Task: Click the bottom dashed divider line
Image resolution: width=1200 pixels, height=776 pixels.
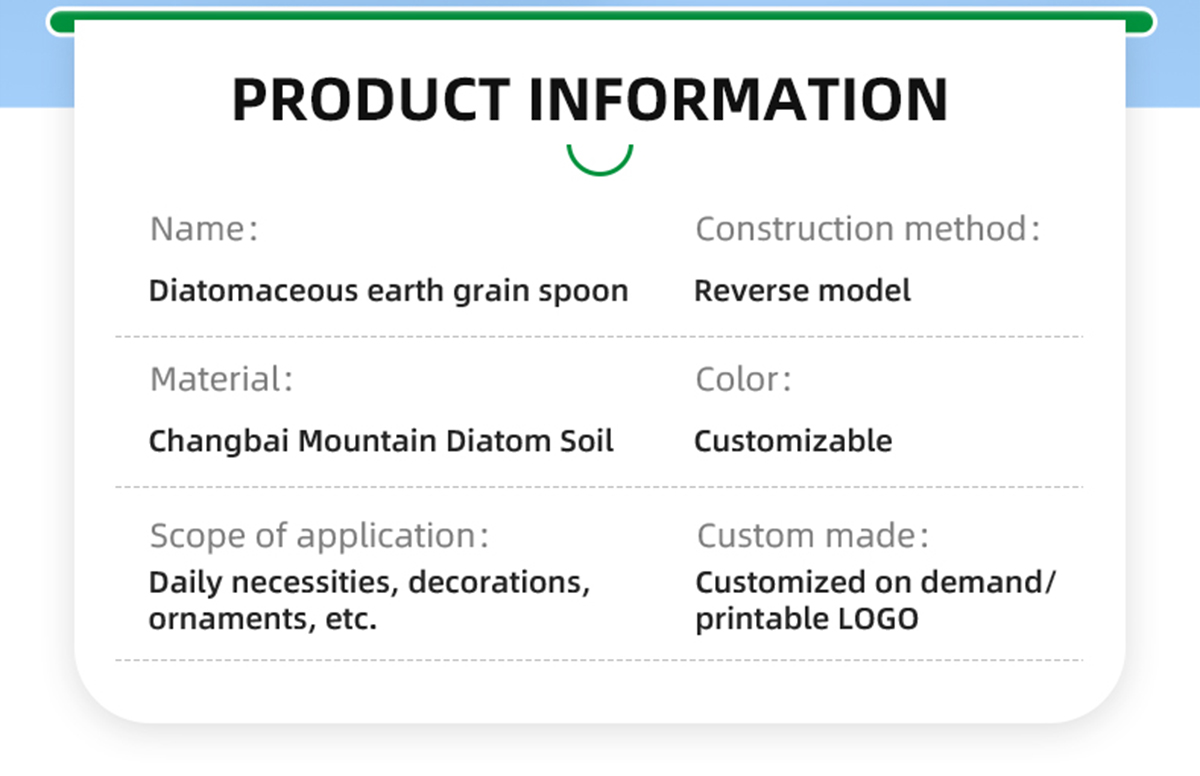Action: (598, 660)
